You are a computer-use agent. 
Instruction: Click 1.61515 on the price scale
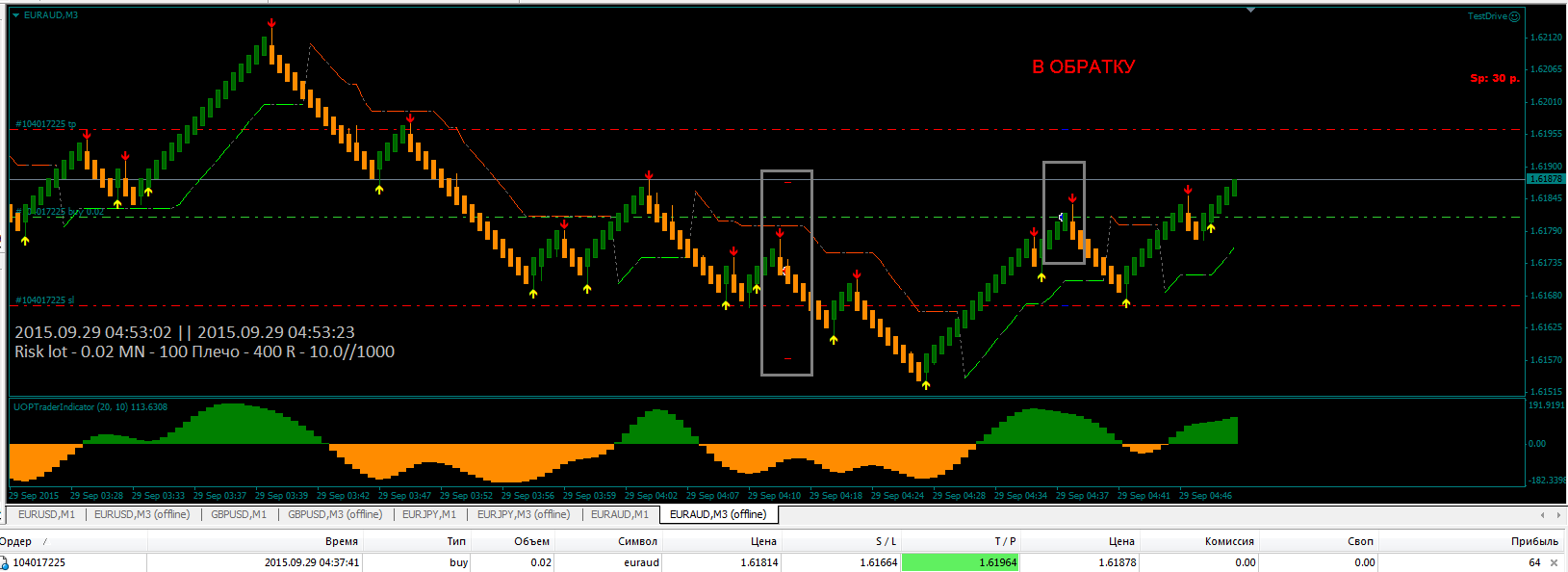(1546, 392)
